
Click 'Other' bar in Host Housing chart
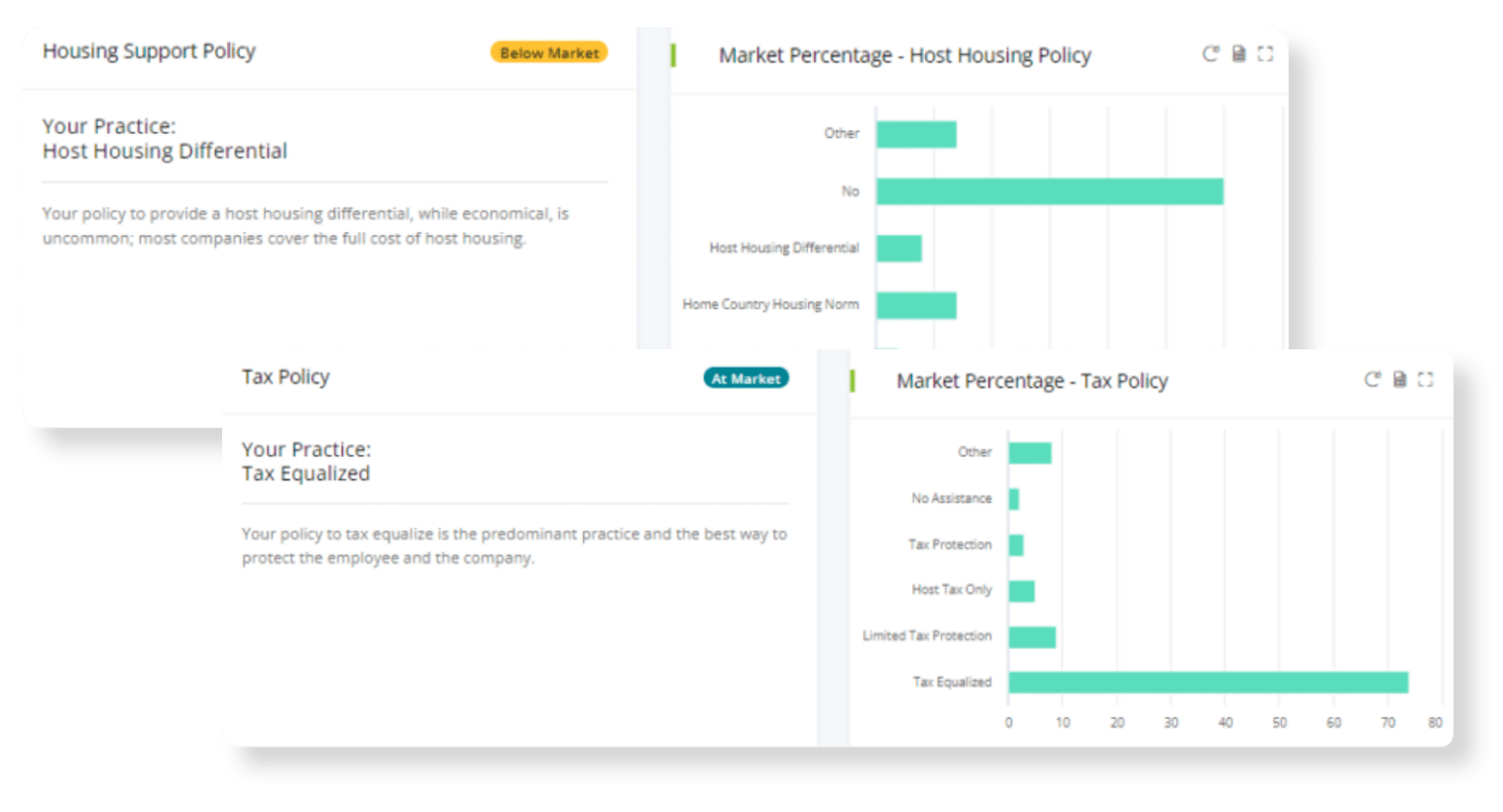pos(916,135)
